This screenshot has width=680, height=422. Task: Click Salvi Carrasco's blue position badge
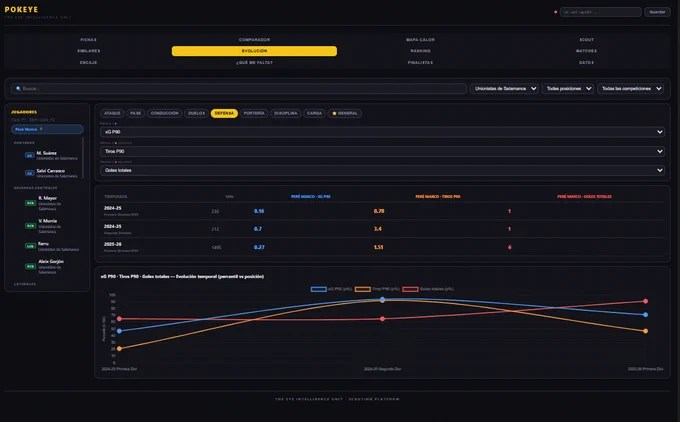pos(29,173)
